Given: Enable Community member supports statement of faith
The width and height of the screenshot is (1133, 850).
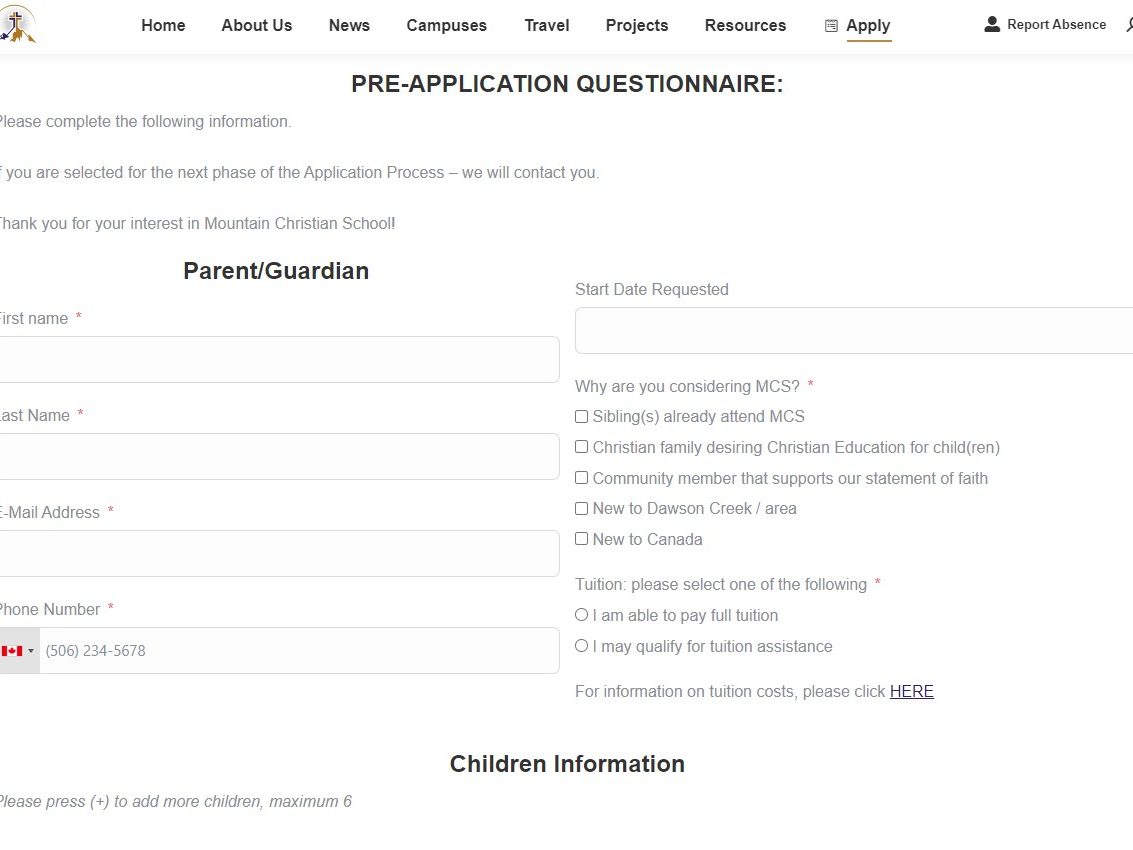Looking at the screenshot, I should click(x=582, y=478).
